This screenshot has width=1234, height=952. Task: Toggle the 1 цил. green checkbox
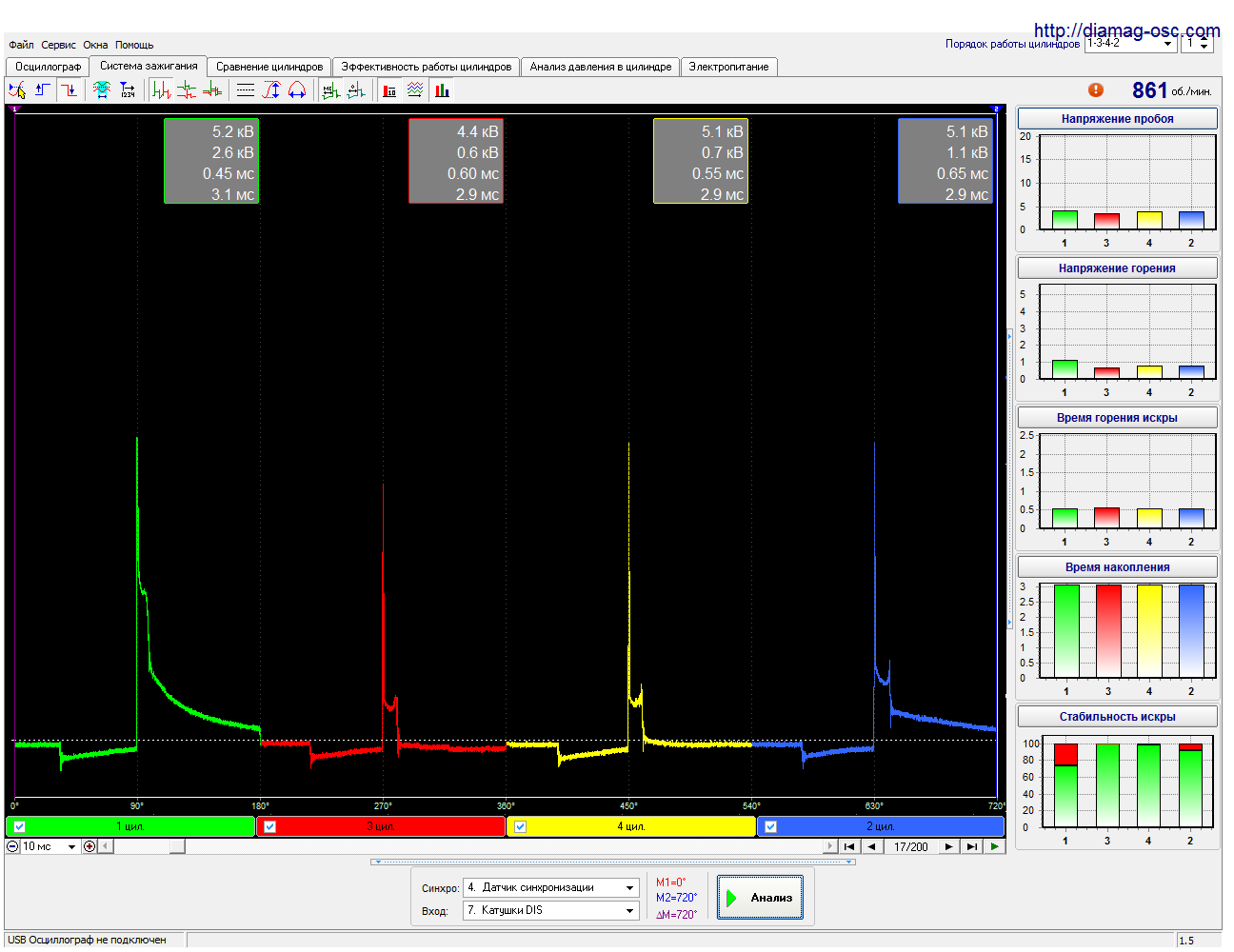(x=19, y=826)
